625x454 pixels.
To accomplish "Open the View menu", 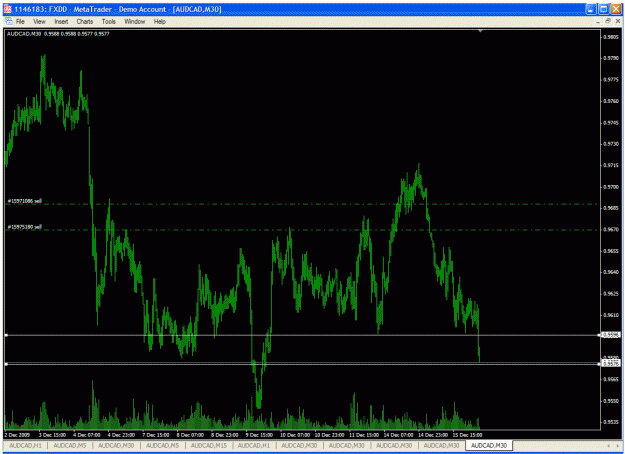I will 39,22.
